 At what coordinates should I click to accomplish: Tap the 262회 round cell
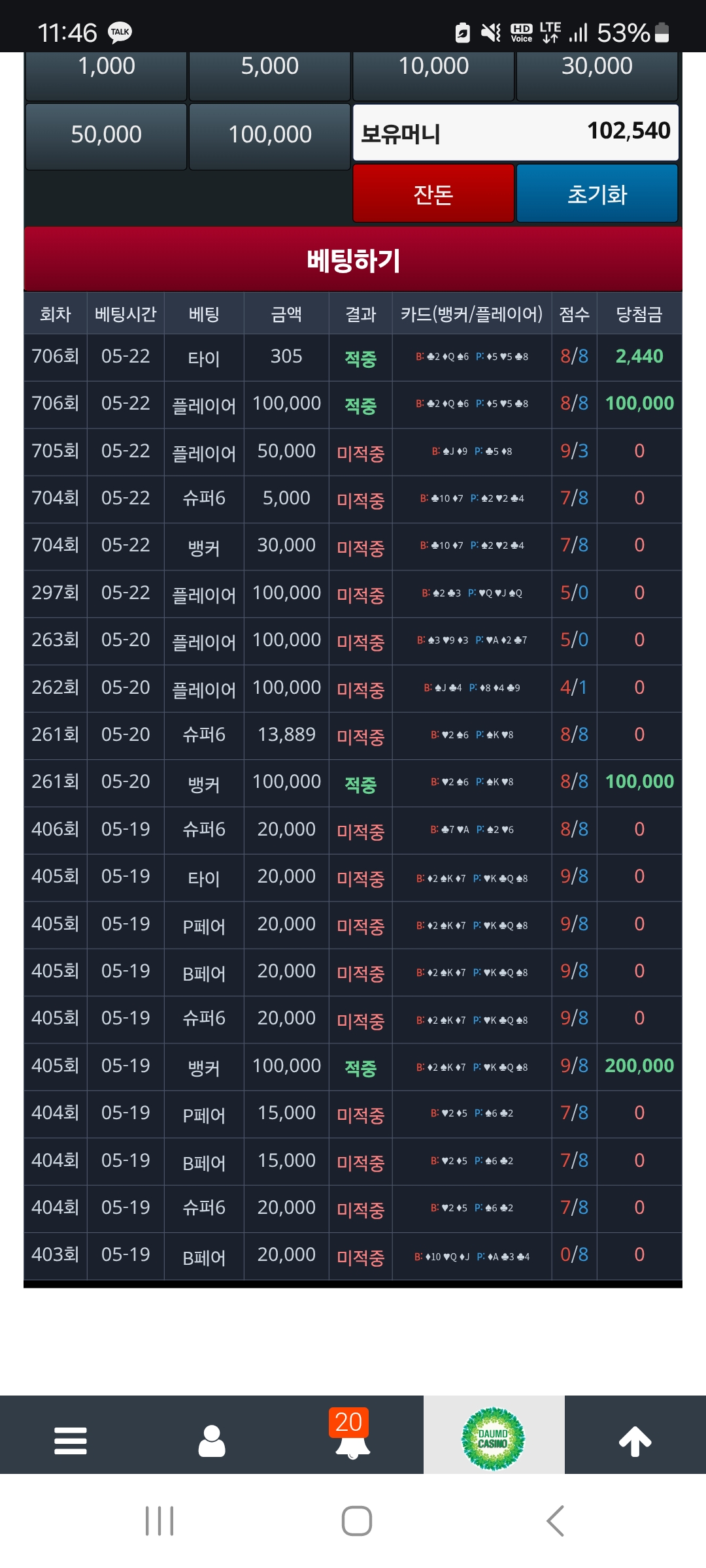(x=56, y=687)
